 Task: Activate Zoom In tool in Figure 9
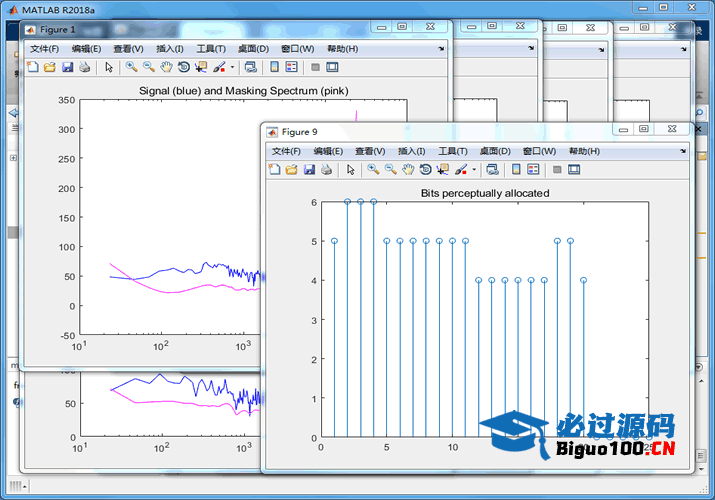pos(373,170)
